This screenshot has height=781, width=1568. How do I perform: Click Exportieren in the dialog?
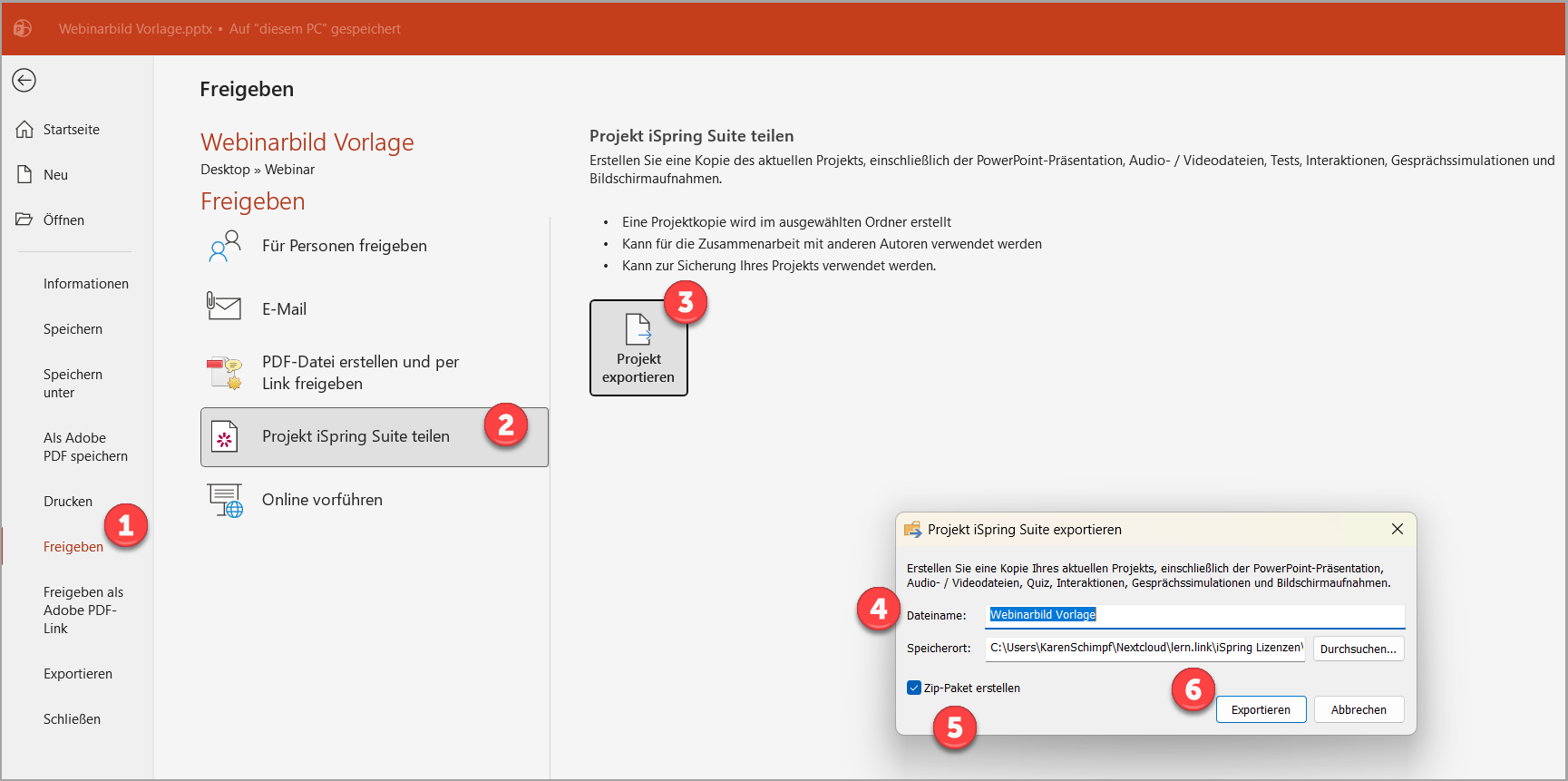click(1261, 709)
